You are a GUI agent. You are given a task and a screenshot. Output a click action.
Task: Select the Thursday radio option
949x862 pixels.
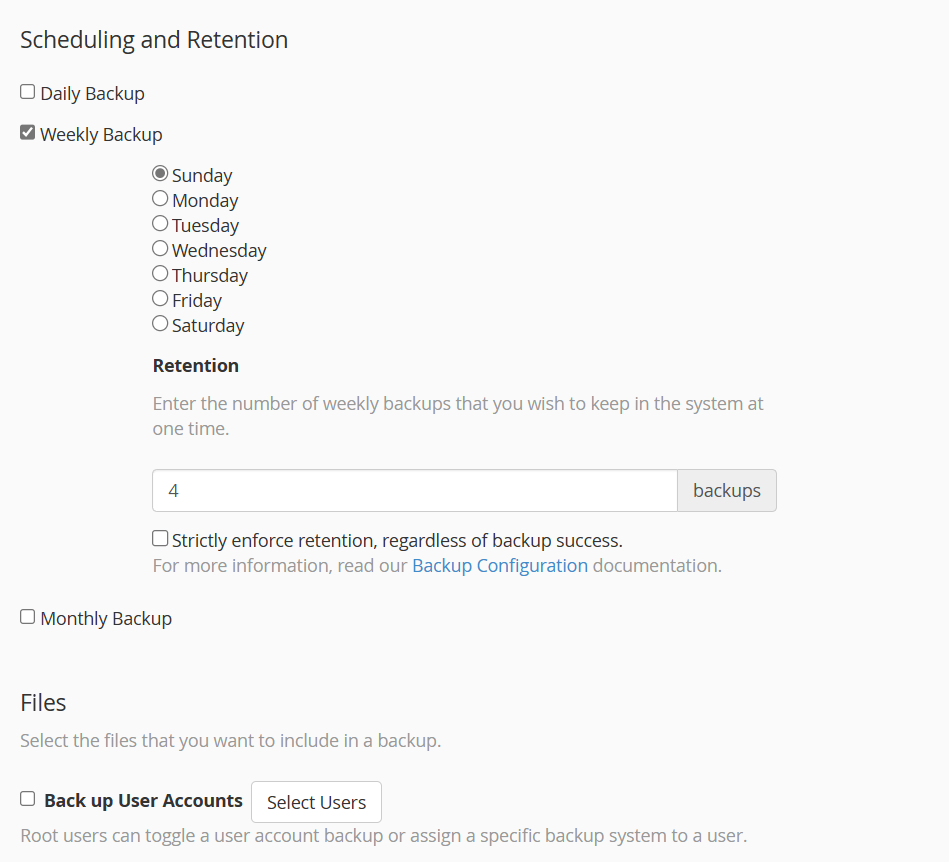tap(160, 274)
